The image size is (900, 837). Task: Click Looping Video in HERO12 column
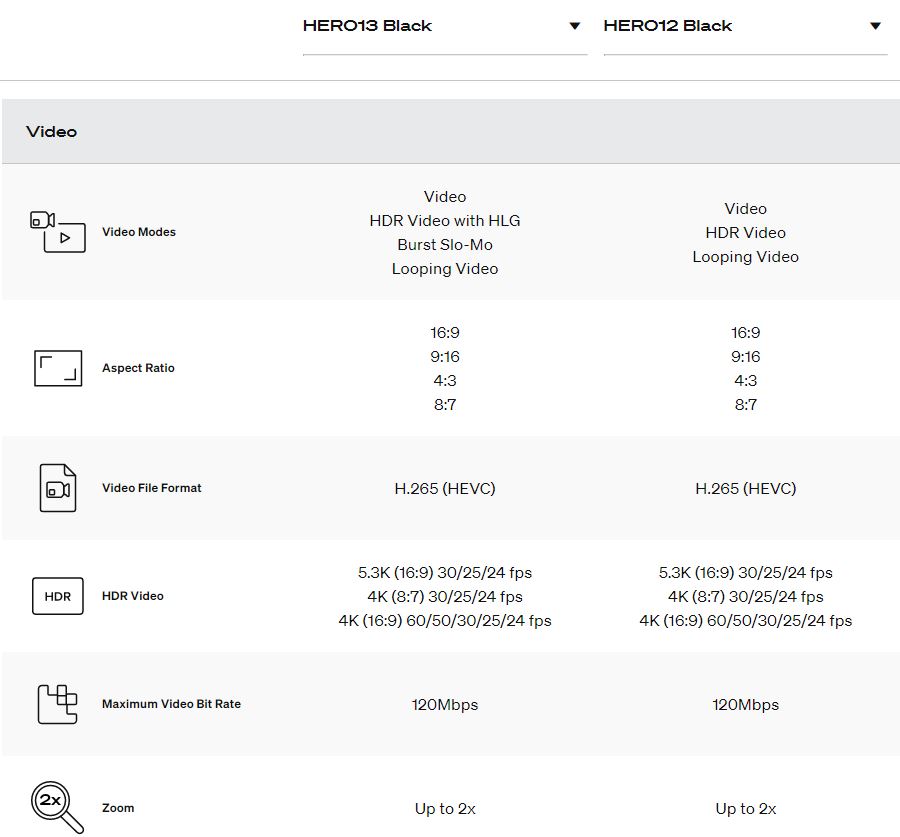coord(746,257)
